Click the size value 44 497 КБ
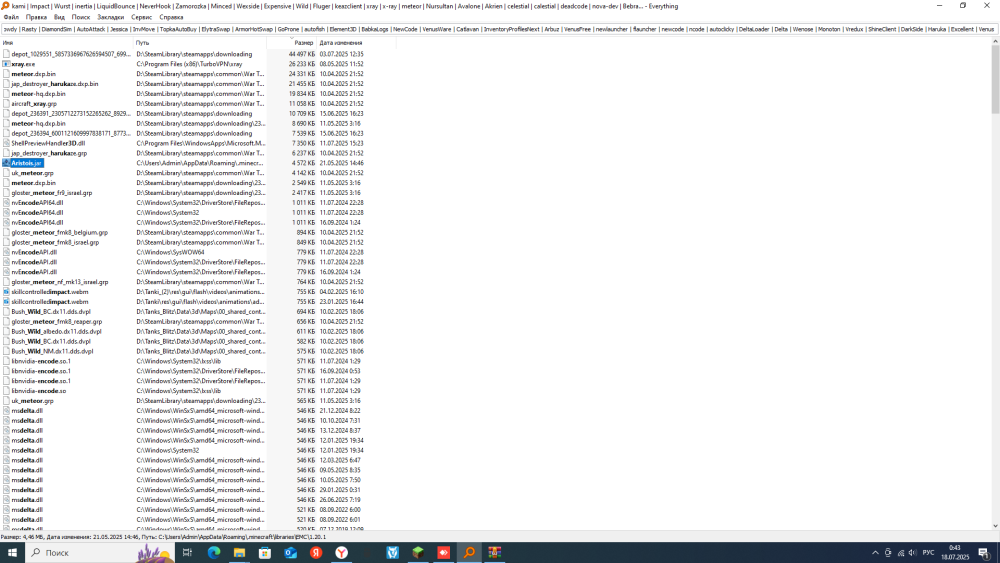This screenshot has width=1000, height=563. 302,54
